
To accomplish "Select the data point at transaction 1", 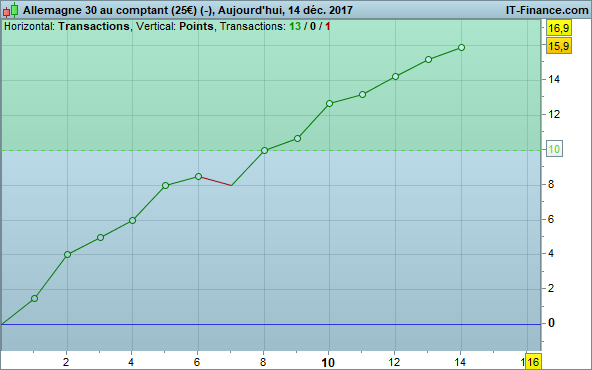I will 34,299.
